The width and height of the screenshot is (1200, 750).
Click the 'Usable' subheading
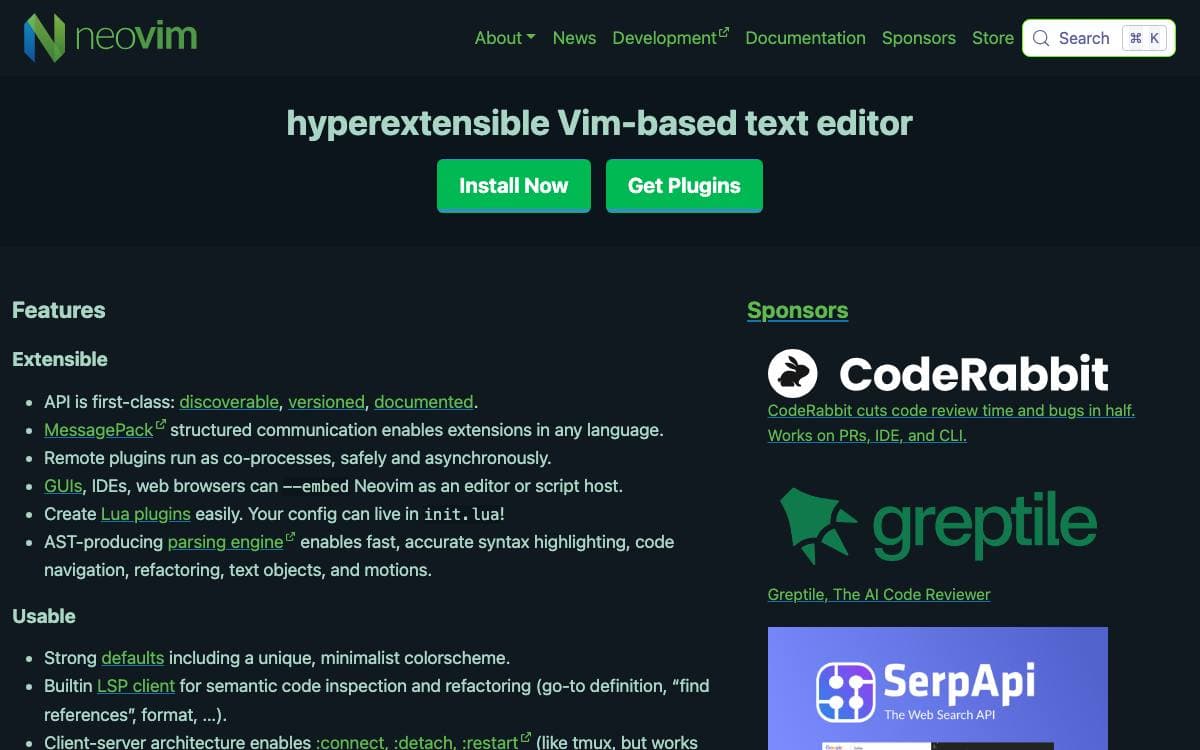click(x=44, y=616)
